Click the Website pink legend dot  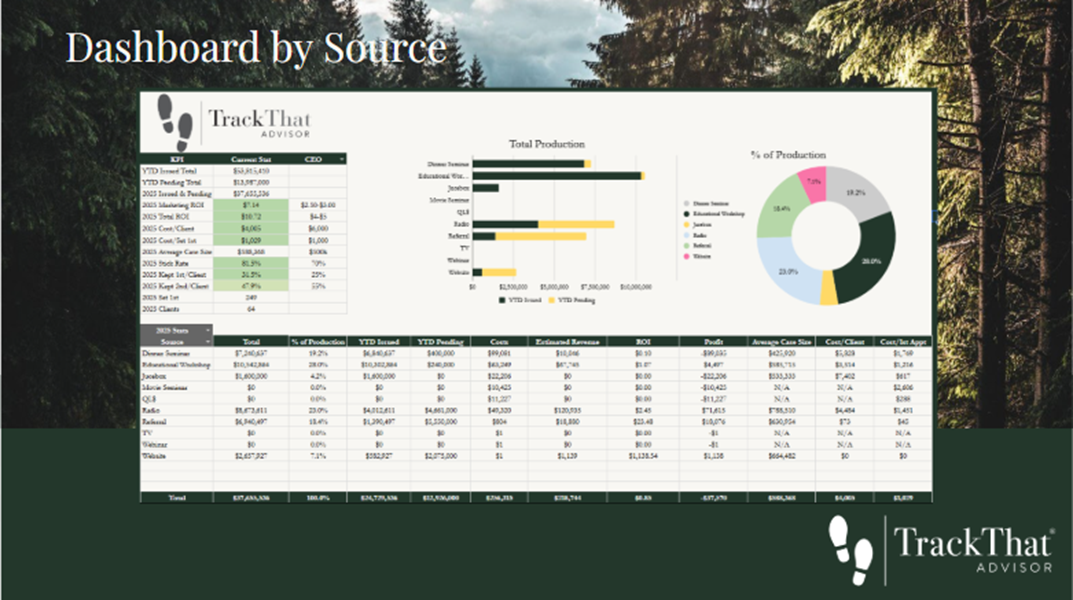684,257
